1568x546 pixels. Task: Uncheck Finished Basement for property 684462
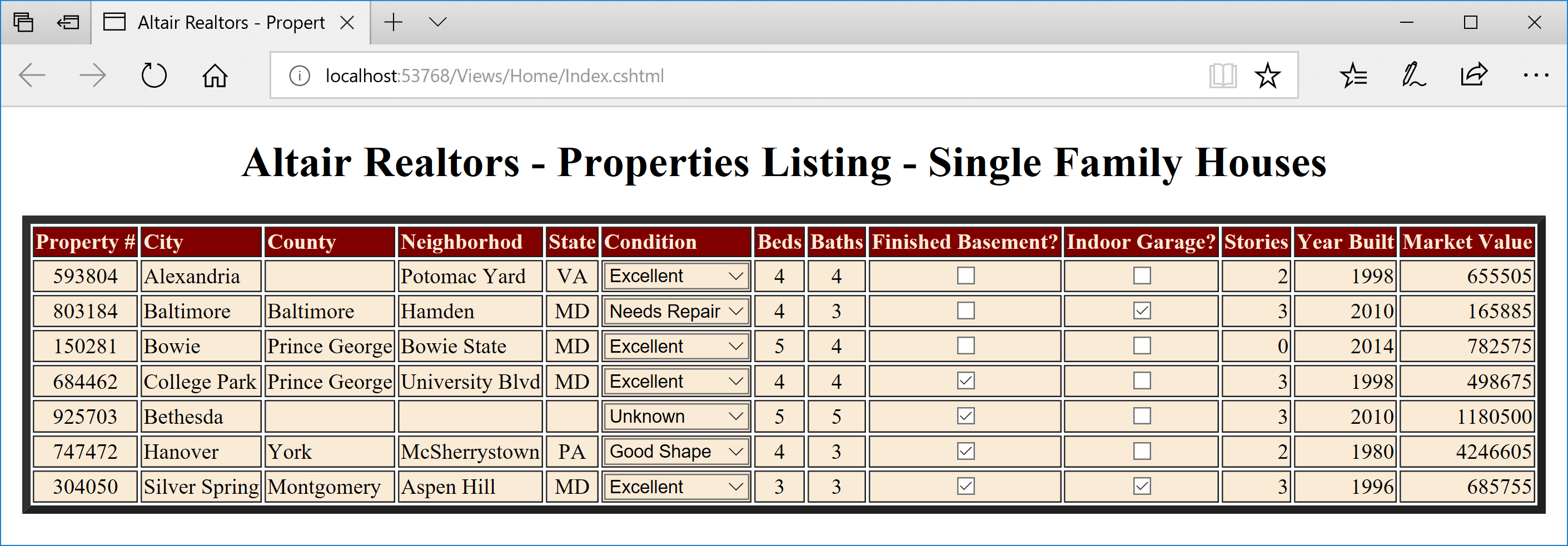(965, 381)
